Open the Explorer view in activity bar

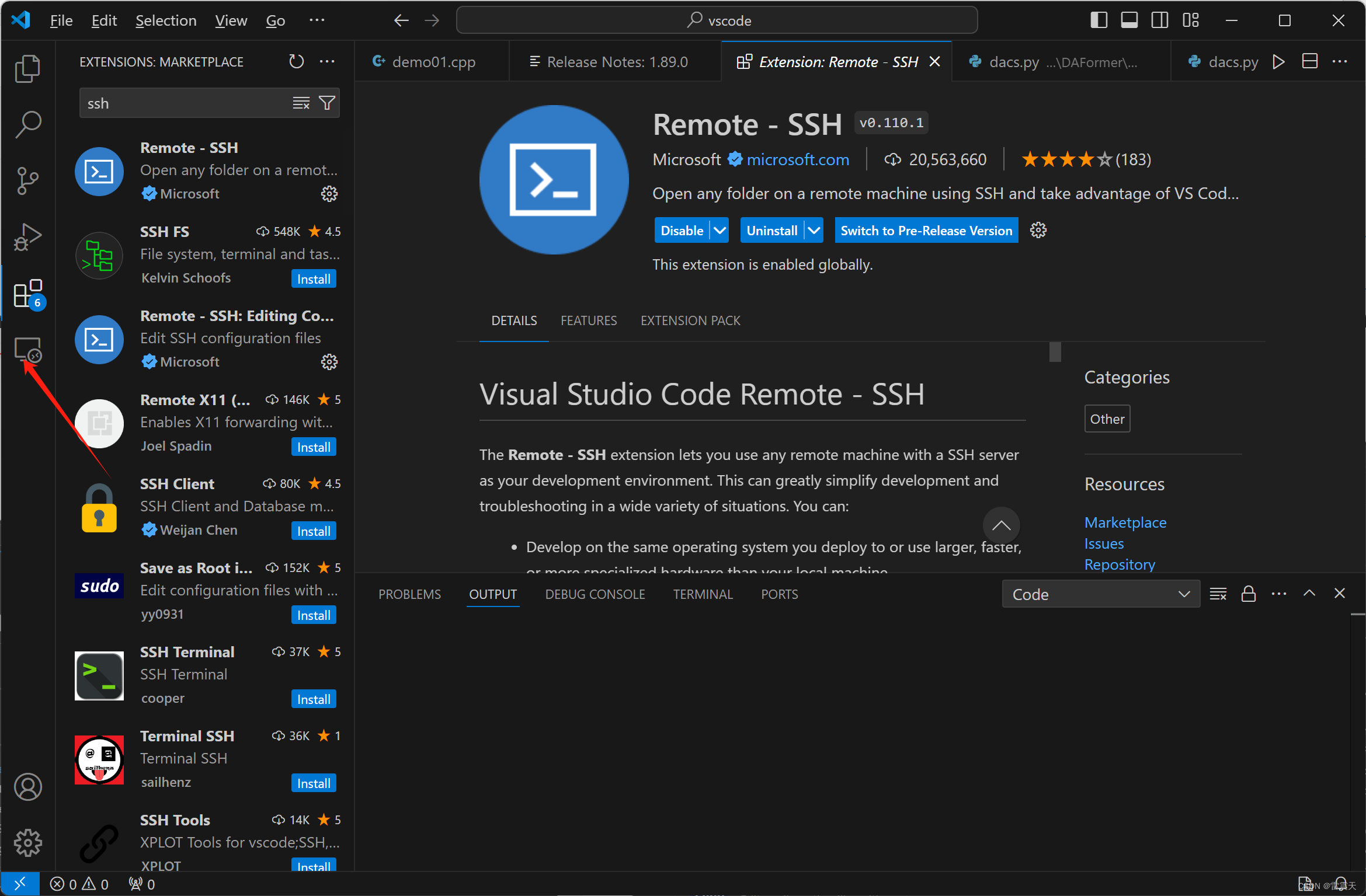click(27, 68)
